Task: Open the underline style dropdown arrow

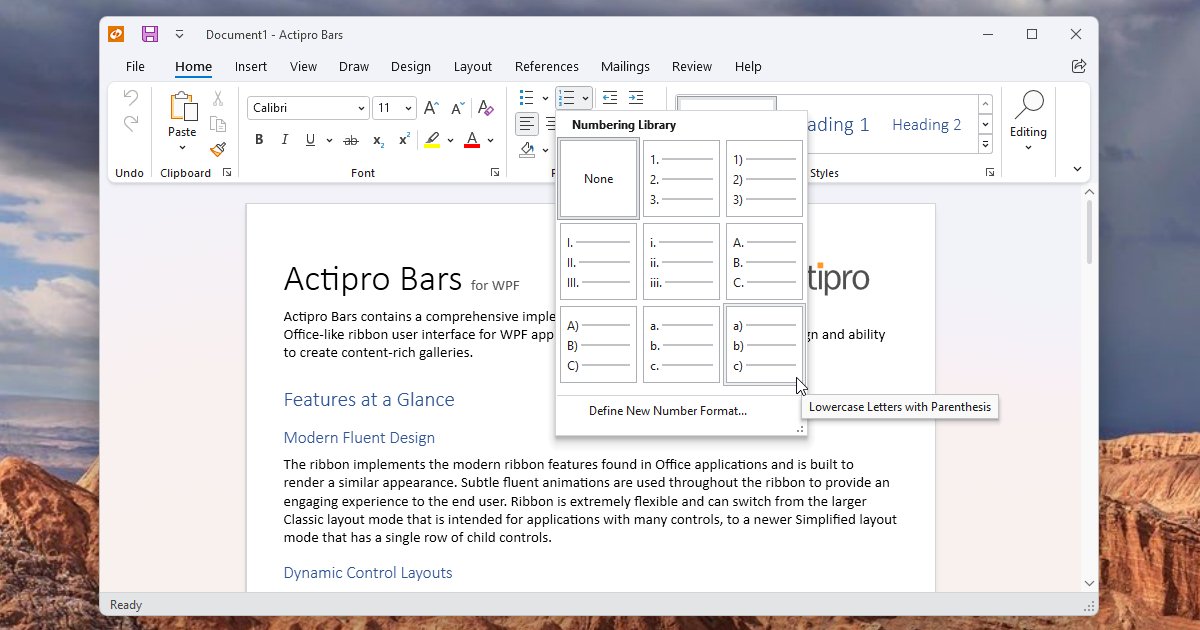Action: [328, 140]
